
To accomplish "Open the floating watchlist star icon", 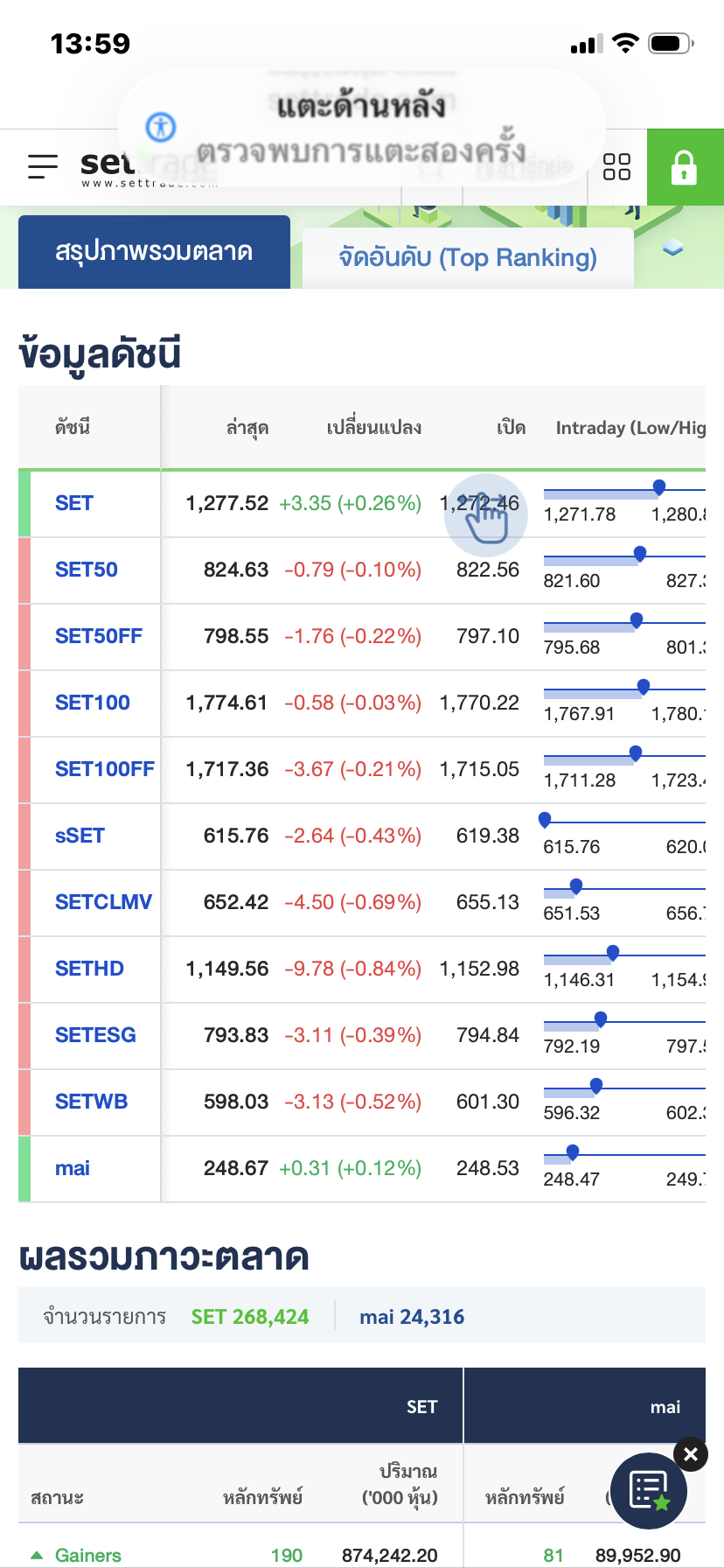I will point(649,1491).
